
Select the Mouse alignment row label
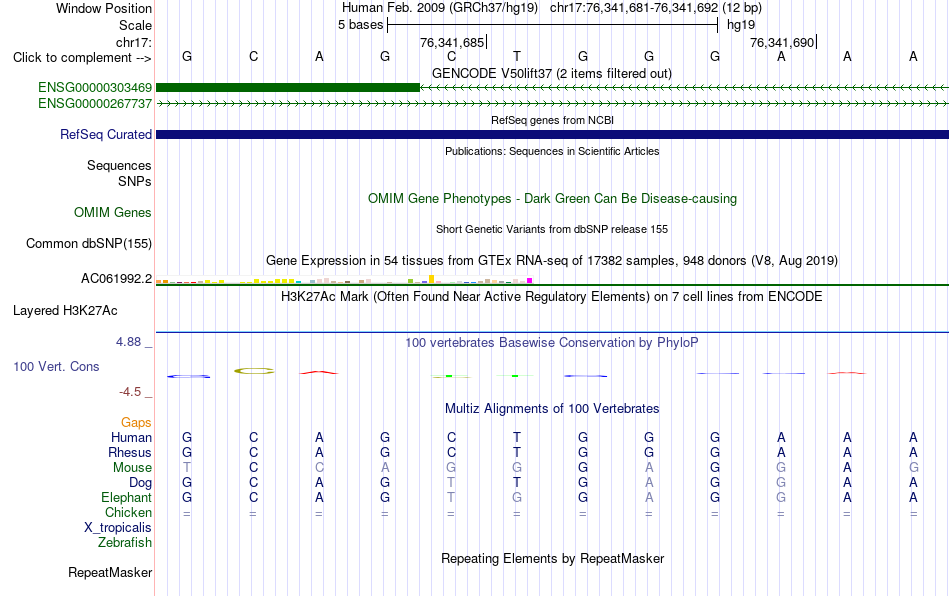133,468
